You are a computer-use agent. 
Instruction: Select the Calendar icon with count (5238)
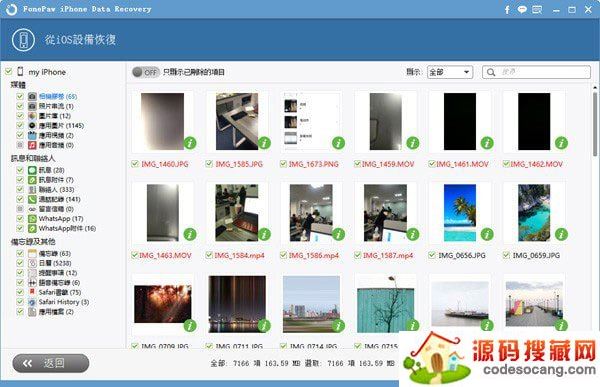point(33,263)
